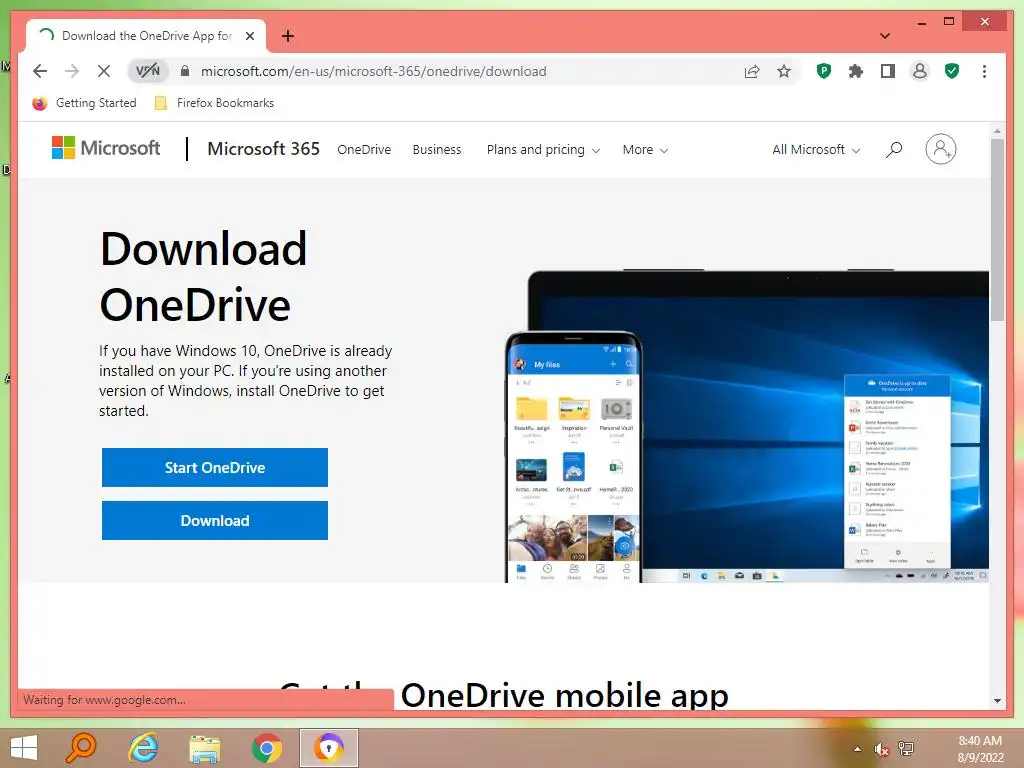Expand the Plans and pricing menu
Viewport: 1024px width, 768px height.
tap(543, 150)
